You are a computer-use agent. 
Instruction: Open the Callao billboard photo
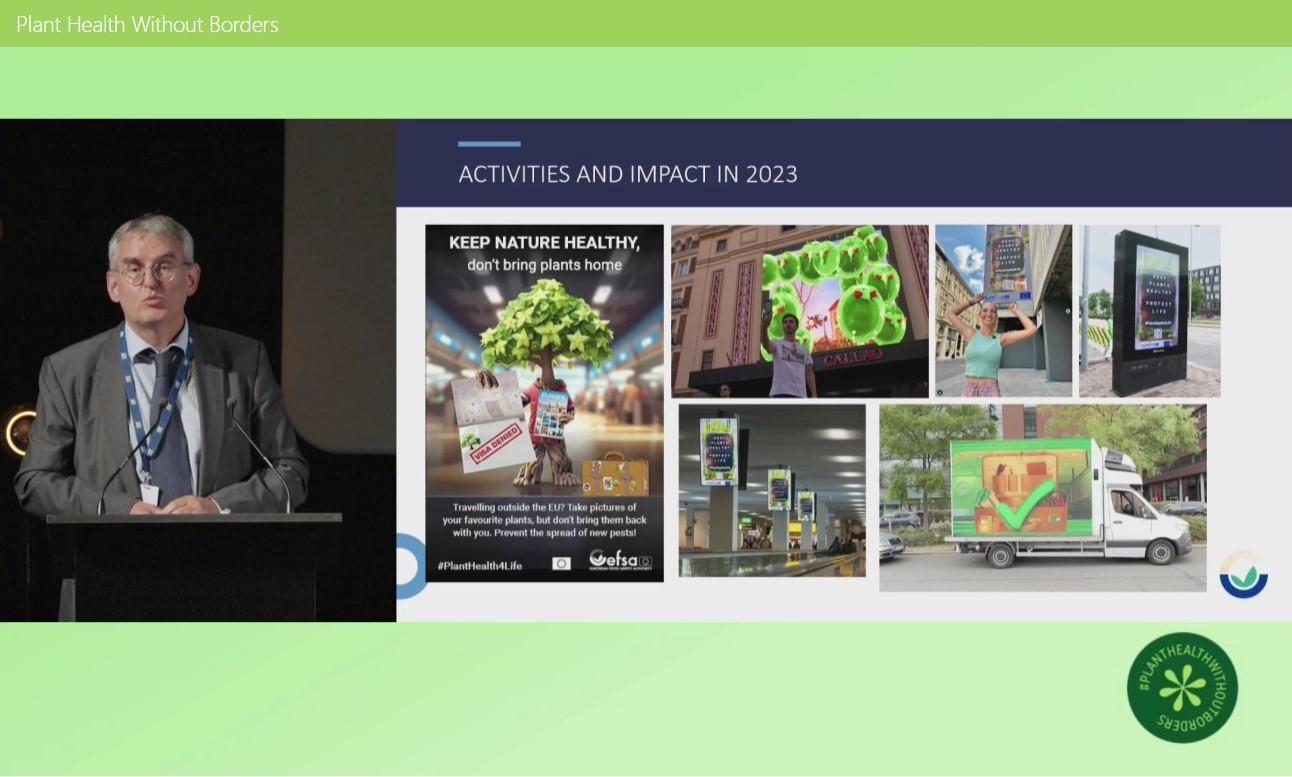(x=799, y=311)
